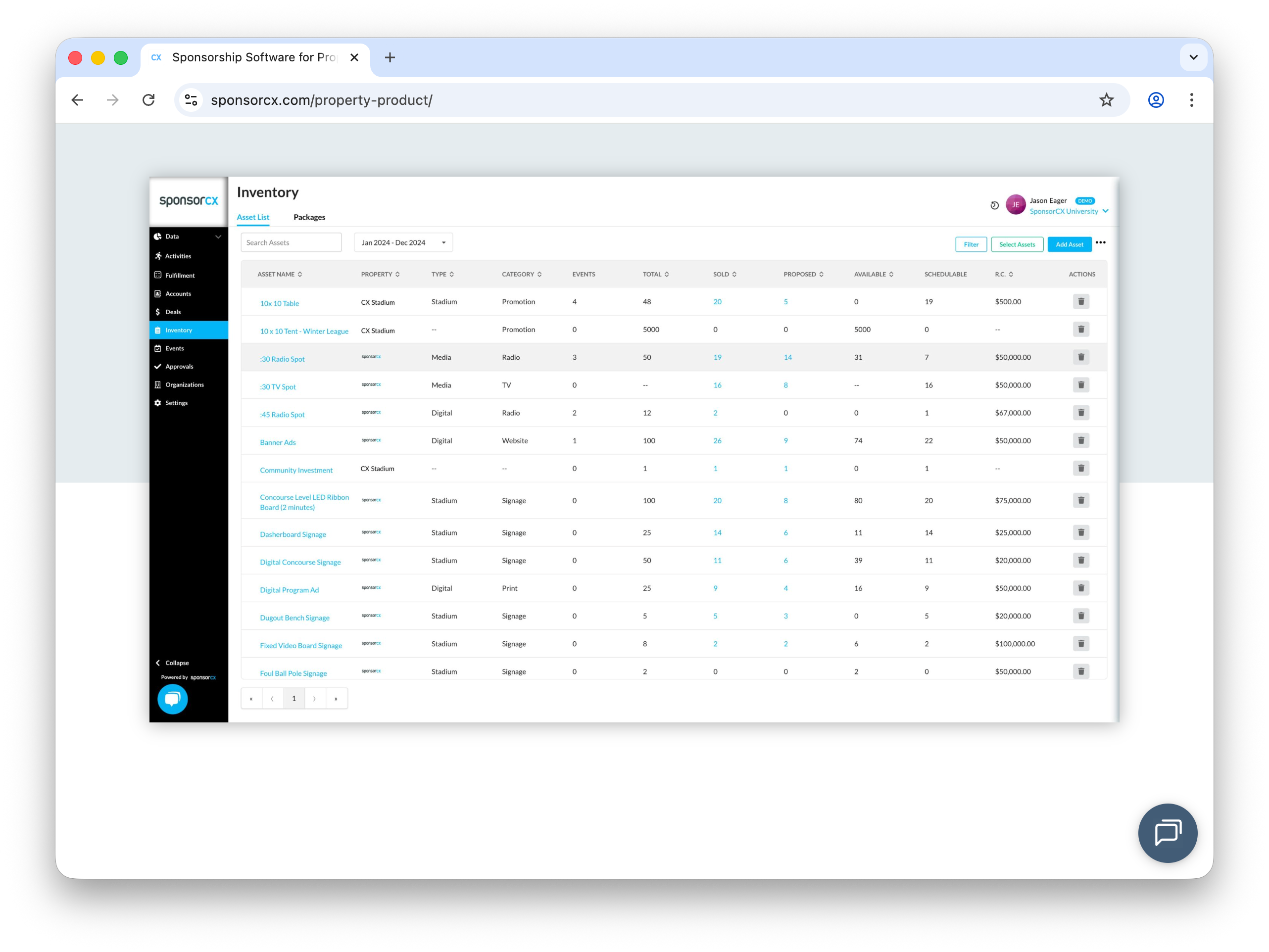Open Settings gear in sidebar
The width and height of the screenshot is (1269, 952).
point(176,403)
